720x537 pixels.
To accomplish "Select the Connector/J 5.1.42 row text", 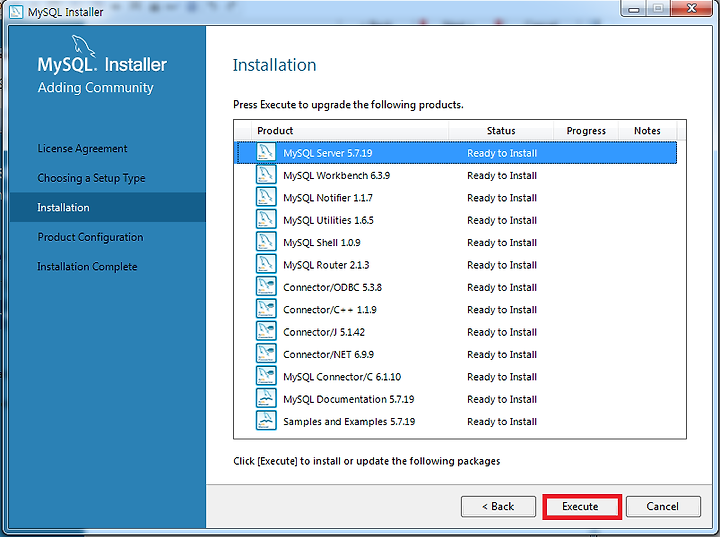I will click(x=324, y=332).
